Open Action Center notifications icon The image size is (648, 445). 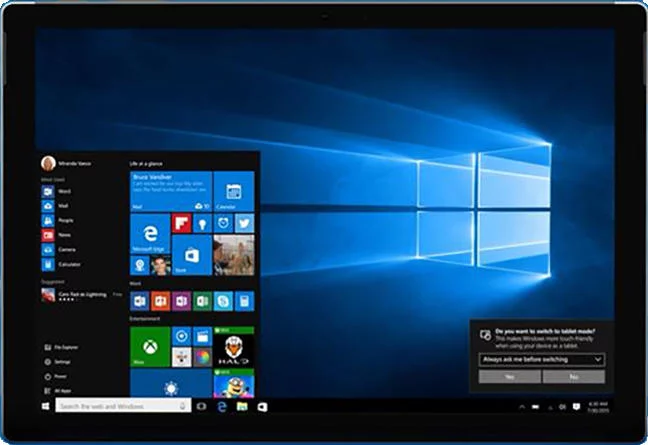coord(577,407)
